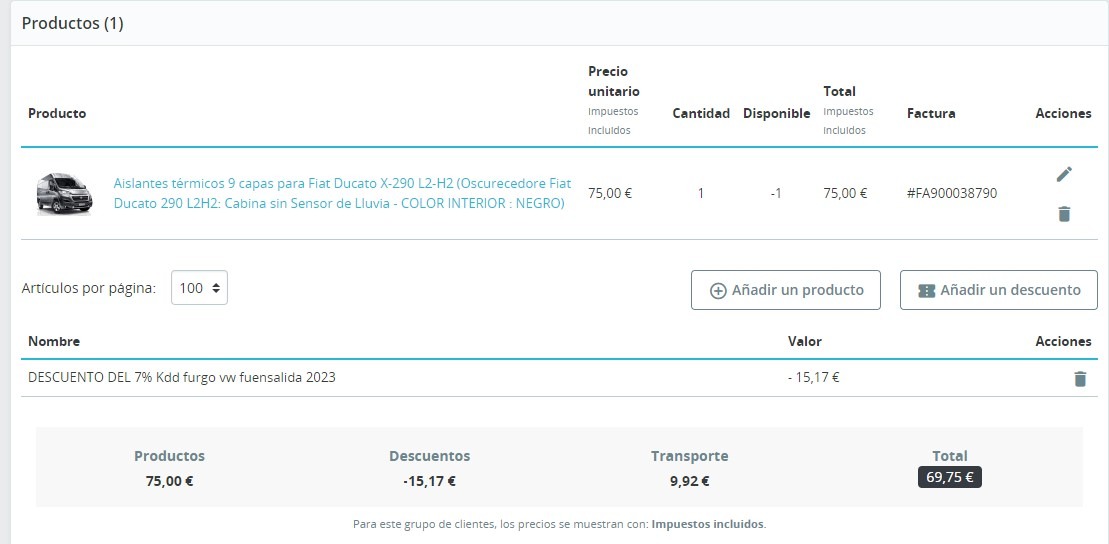This screenshot has width=1109, height=544.
Task: Click the Factura column header
Action: (931, 113)
